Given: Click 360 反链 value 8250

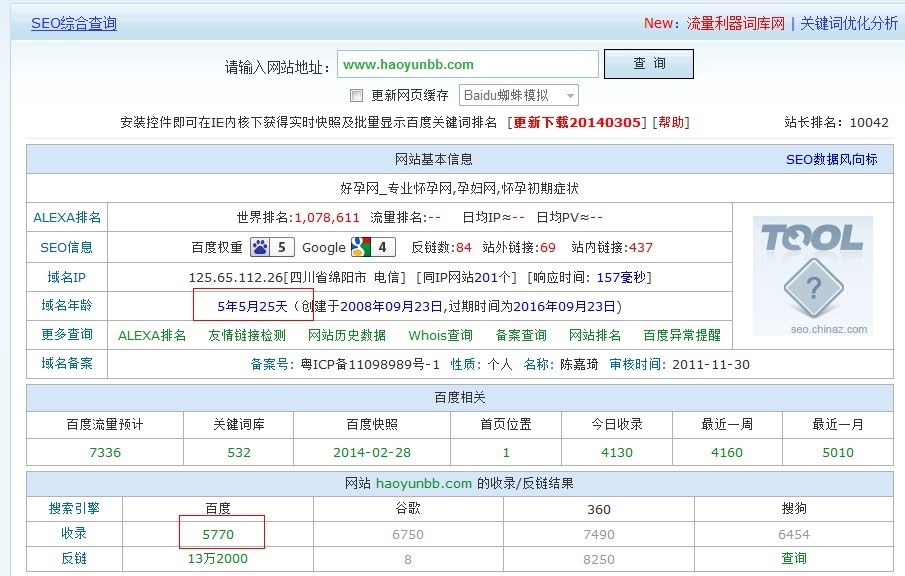Looking at the screenshot, I should tap(599, 559).
